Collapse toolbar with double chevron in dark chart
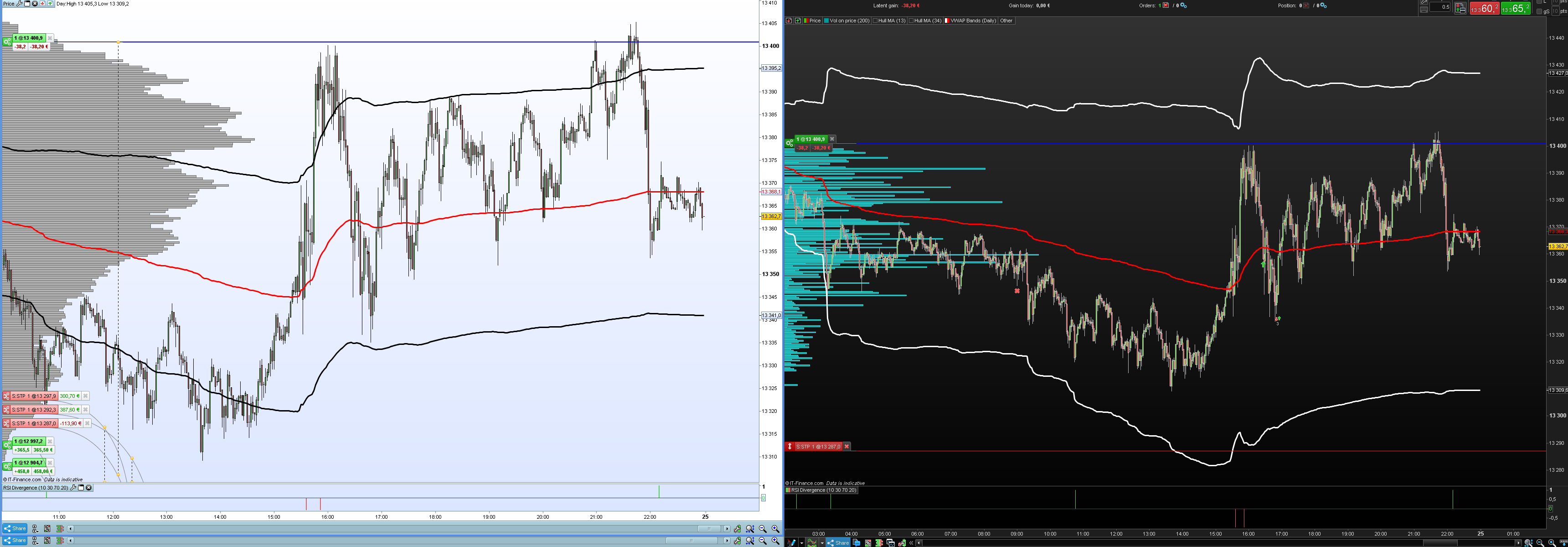1568x547 pixels. 911,543
